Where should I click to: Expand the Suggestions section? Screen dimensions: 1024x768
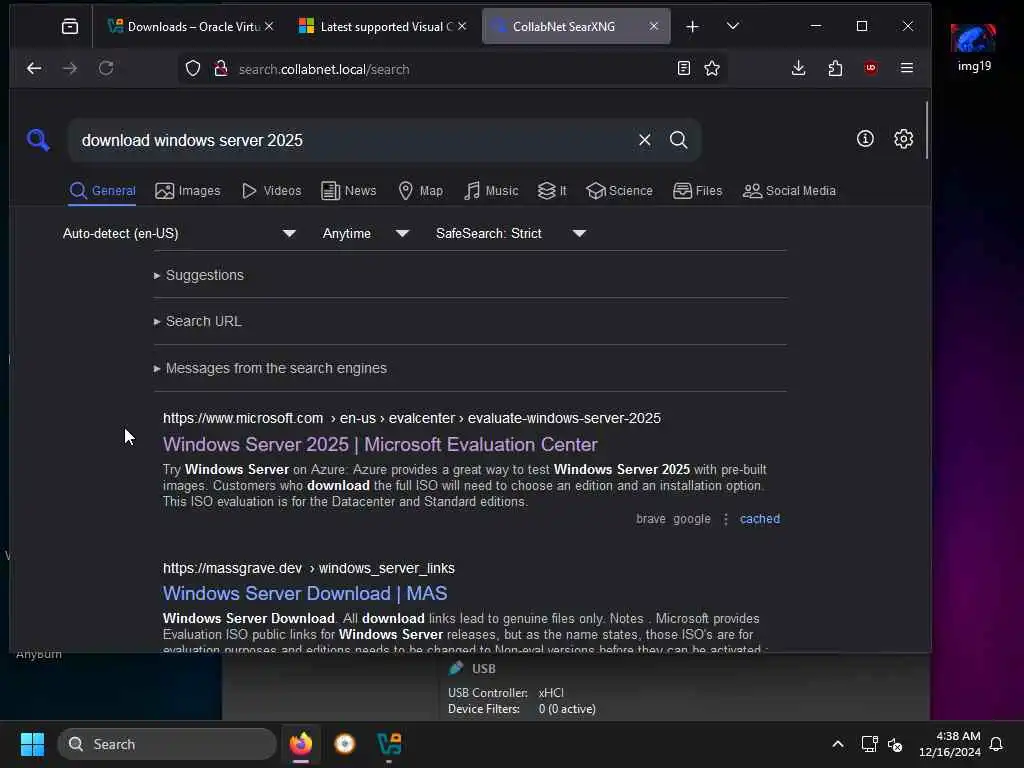(x=199, y=275)
